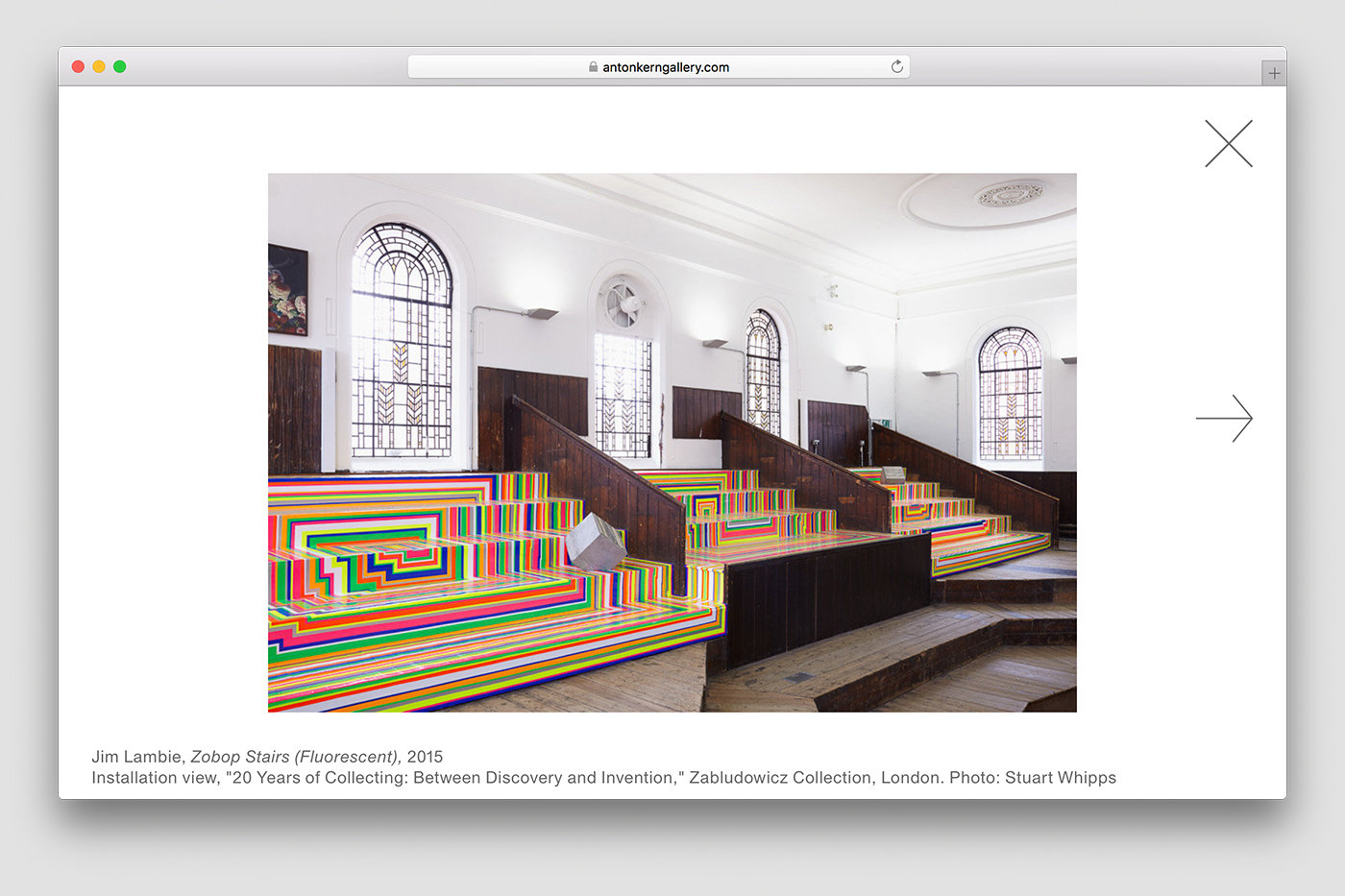
Task: Click the caption text "Photo: Stuart Whipps"
Action: click(1033, 778)
